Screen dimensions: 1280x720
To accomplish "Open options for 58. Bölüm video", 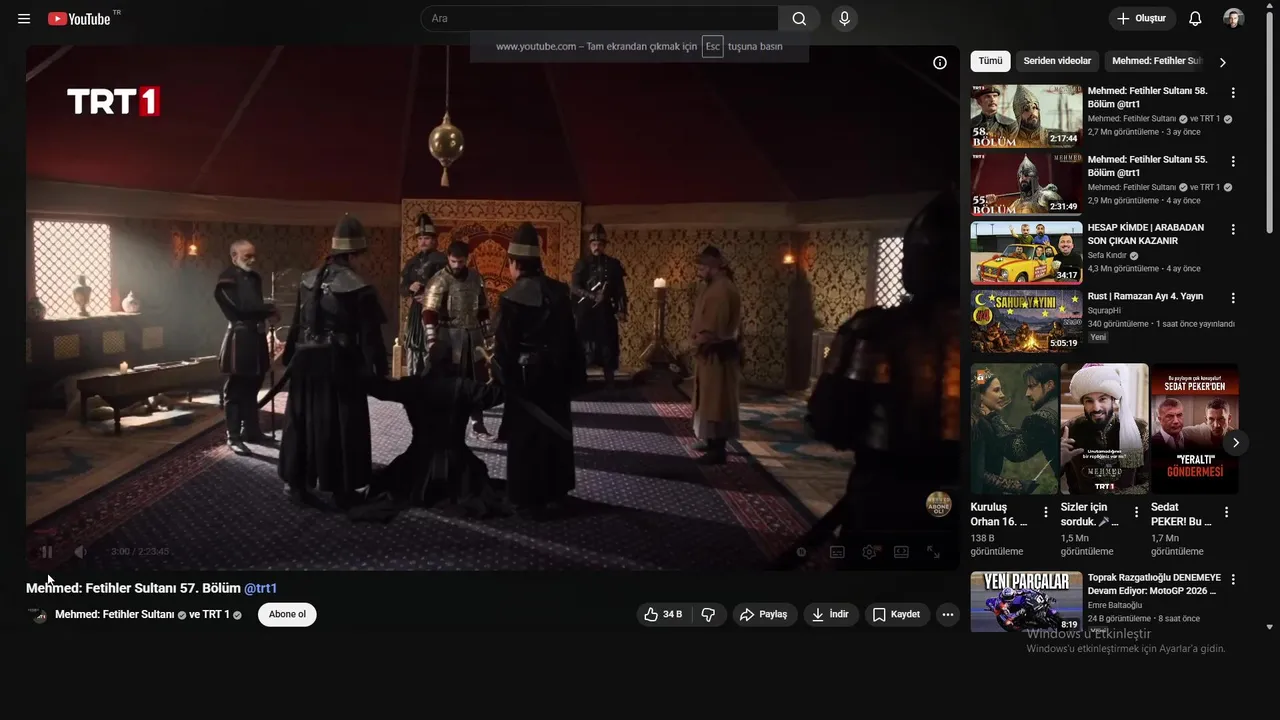I will point(1233,92).
